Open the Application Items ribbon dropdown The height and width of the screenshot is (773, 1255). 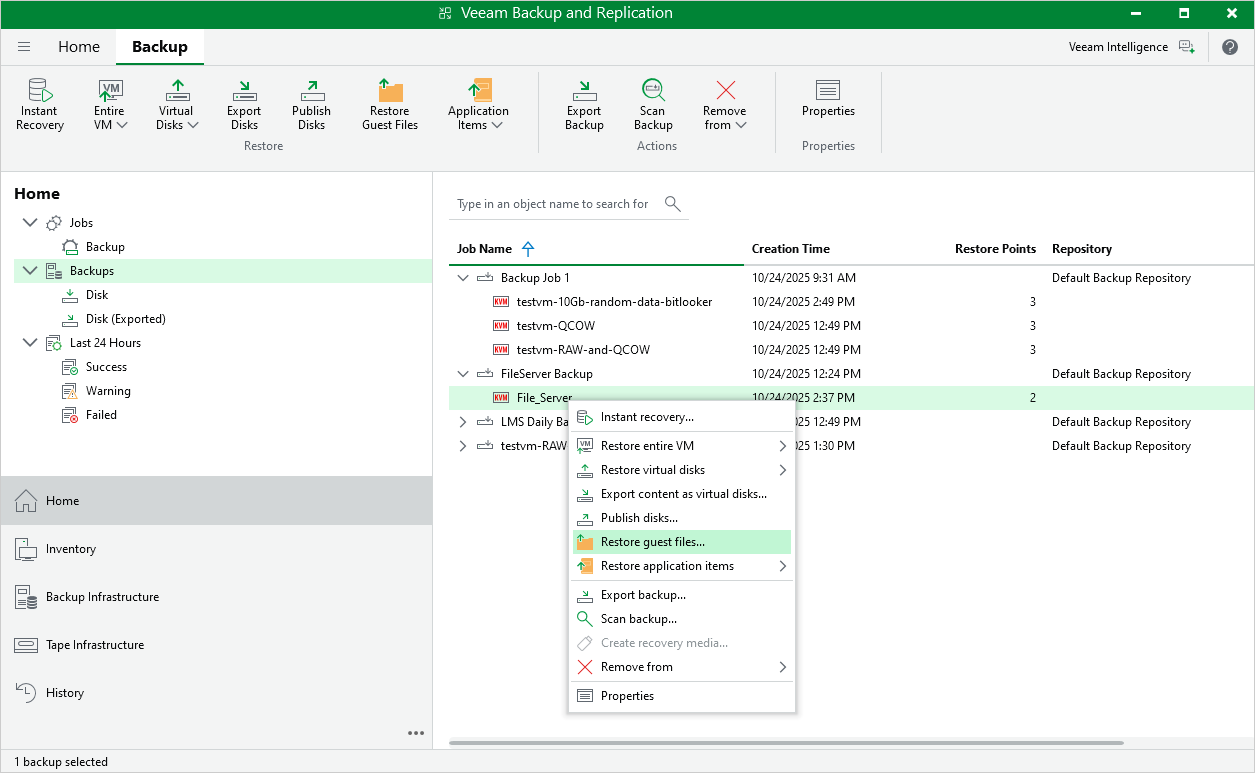point(479,105)
